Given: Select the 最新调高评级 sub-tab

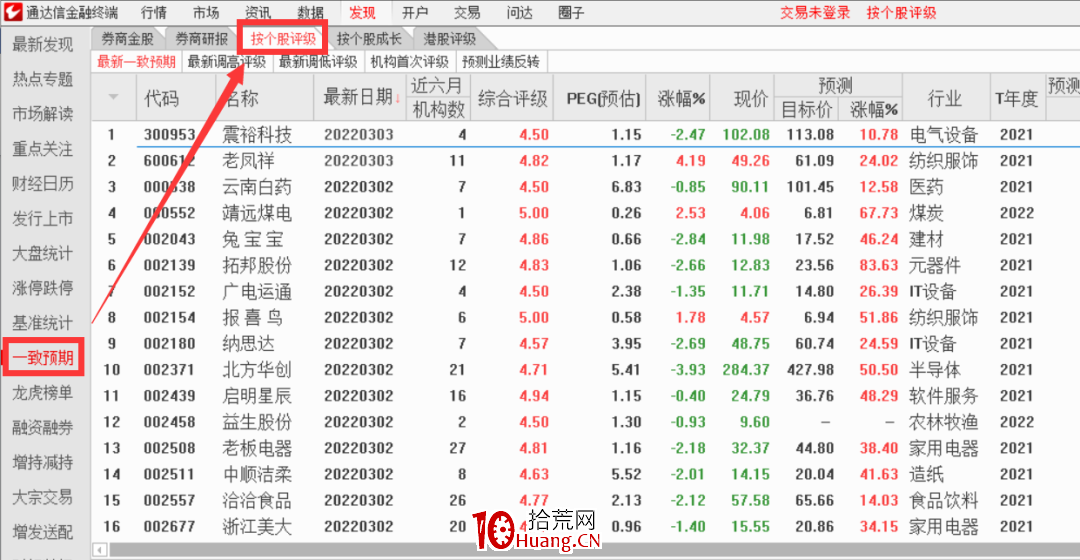Looking at the screenshot, I should point(227,62).
